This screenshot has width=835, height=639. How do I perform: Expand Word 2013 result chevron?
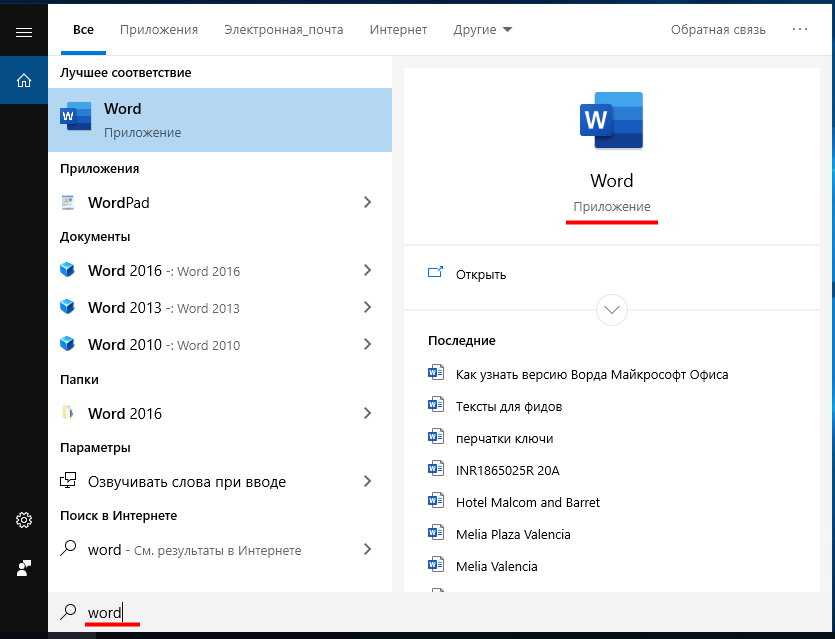click(367, 307)
